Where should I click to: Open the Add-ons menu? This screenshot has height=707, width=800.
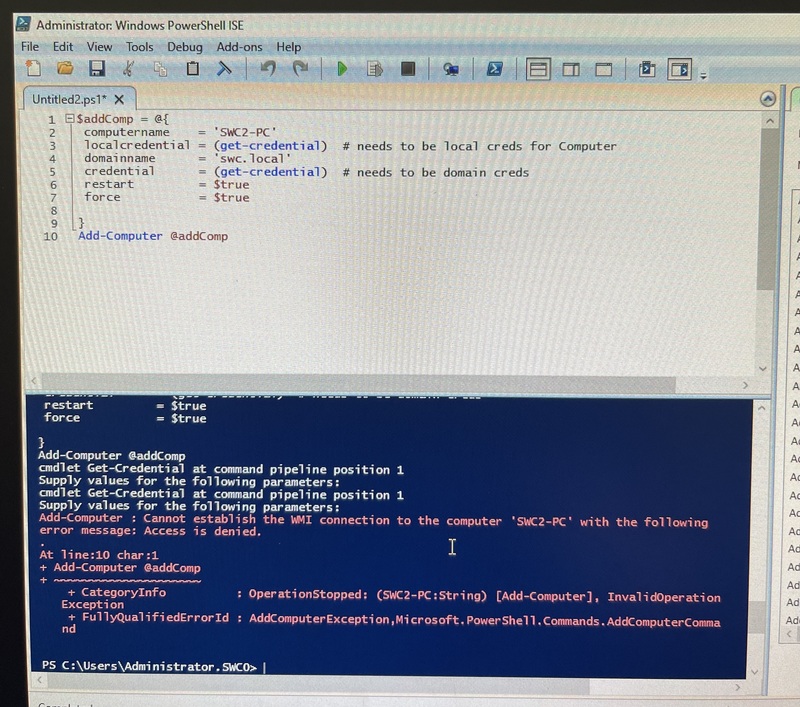click(x=239, y=47)
